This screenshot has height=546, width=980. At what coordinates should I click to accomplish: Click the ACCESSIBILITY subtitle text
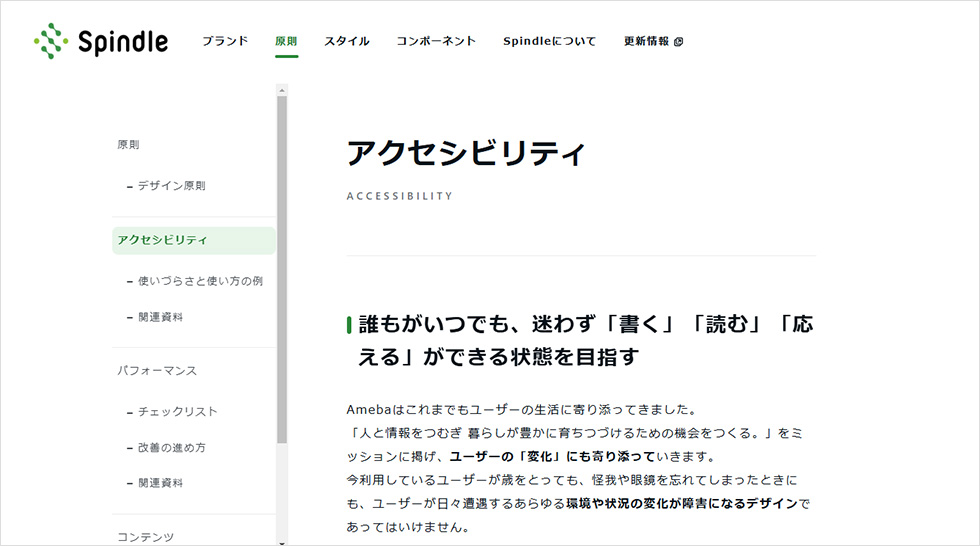click(x=400, y=196)
